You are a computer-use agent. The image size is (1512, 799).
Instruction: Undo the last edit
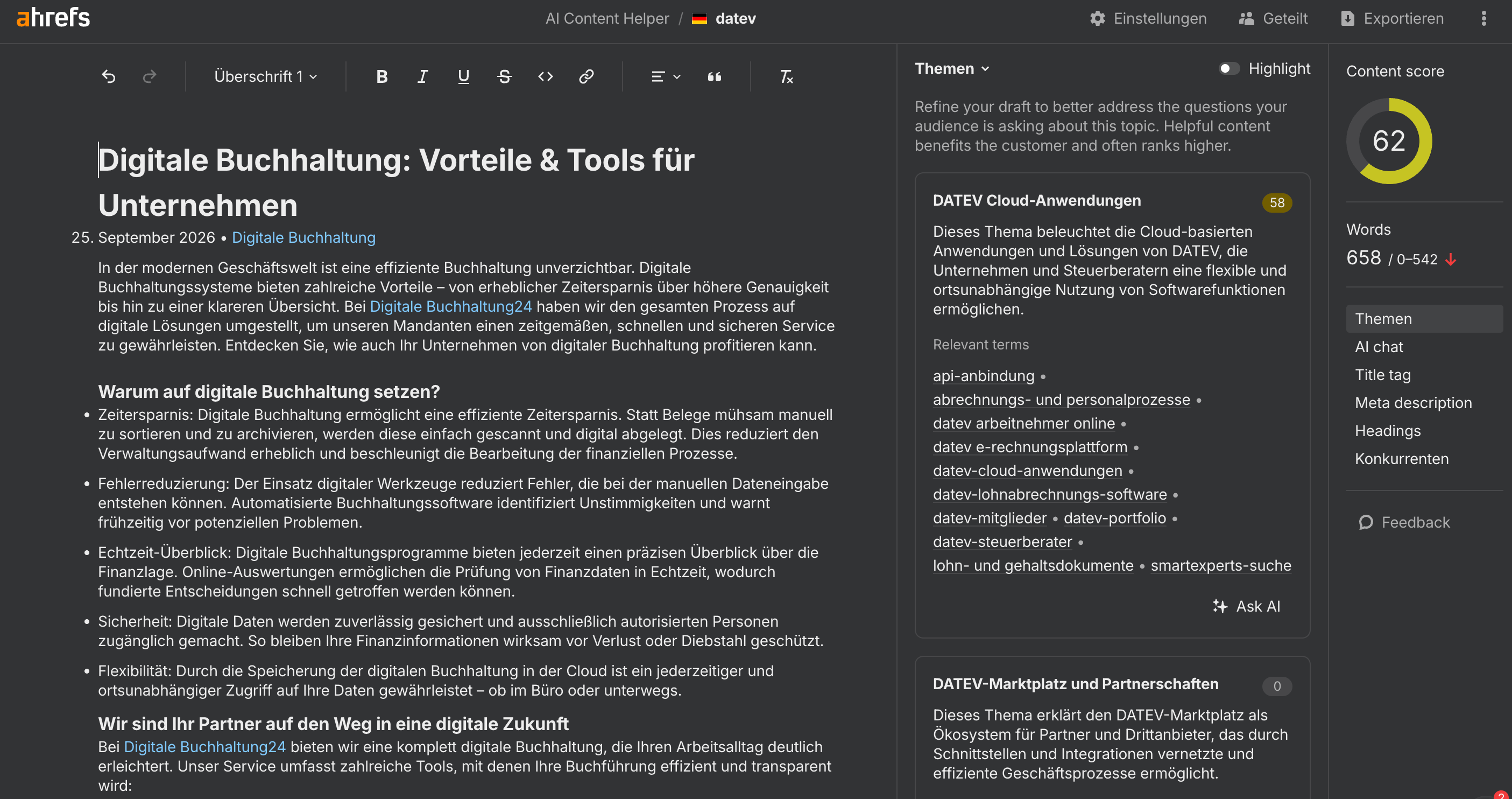click(109, 76)
